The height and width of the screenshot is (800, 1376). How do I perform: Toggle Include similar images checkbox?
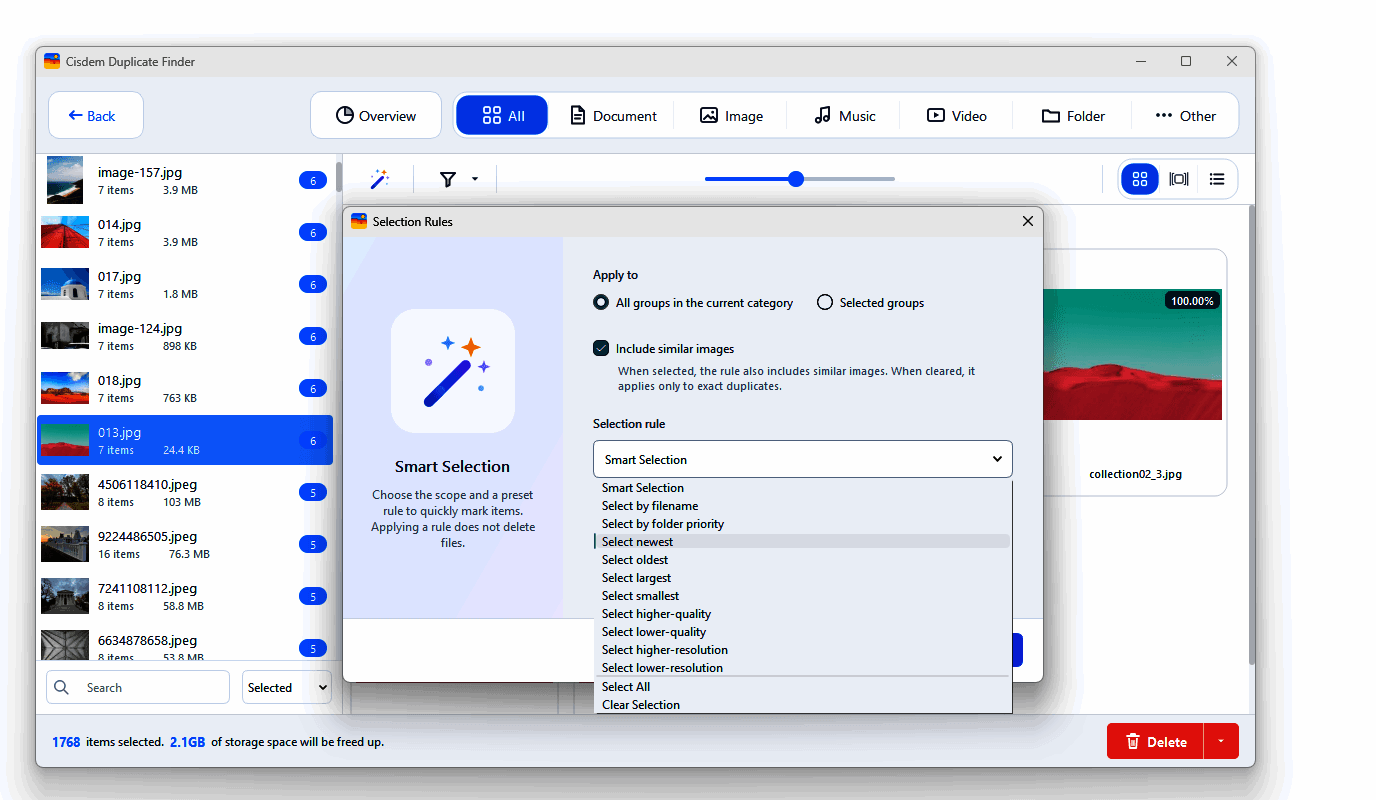coord(601,349)
